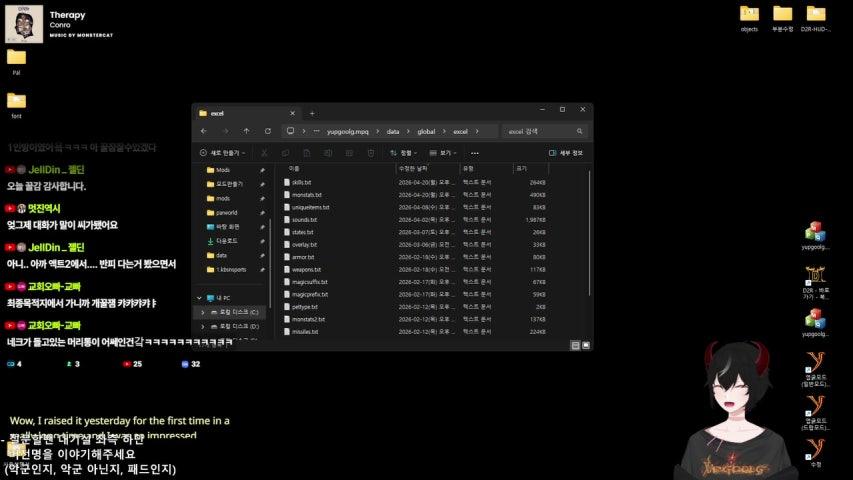The width and height of the screenshot is (853, 480).
Task: Click the excel 검색 search field
Action: [x=543, y=131]
